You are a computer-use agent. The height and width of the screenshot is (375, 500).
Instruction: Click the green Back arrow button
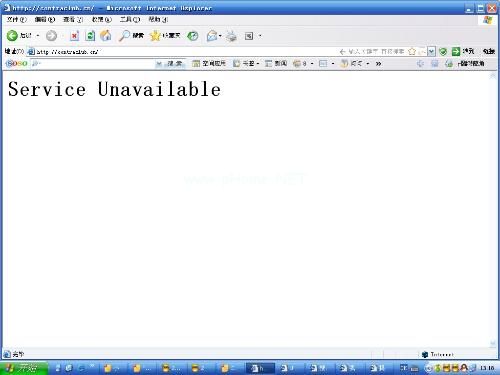pos(12,35)
